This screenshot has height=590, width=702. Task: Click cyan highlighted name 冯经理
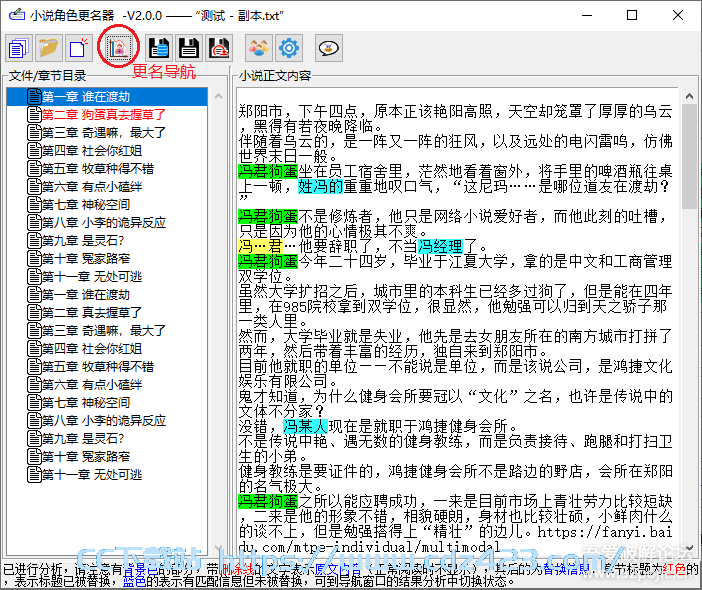pos(441,246)
